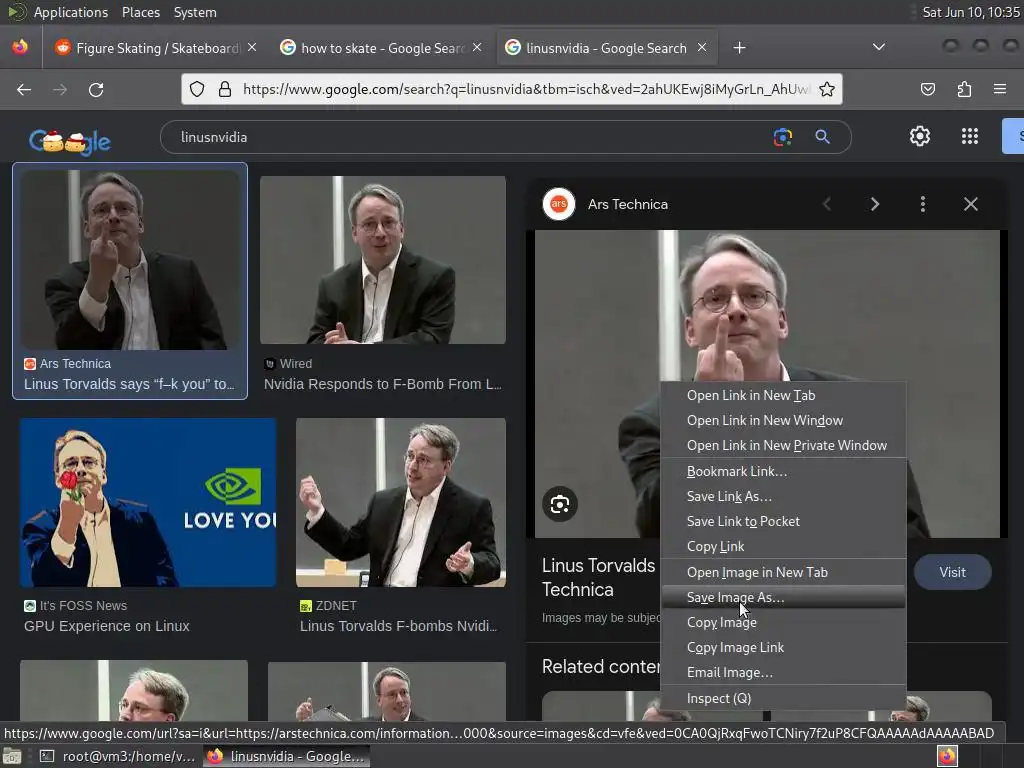Open the Ars Technica image result thumbnail

pos(131,260)
